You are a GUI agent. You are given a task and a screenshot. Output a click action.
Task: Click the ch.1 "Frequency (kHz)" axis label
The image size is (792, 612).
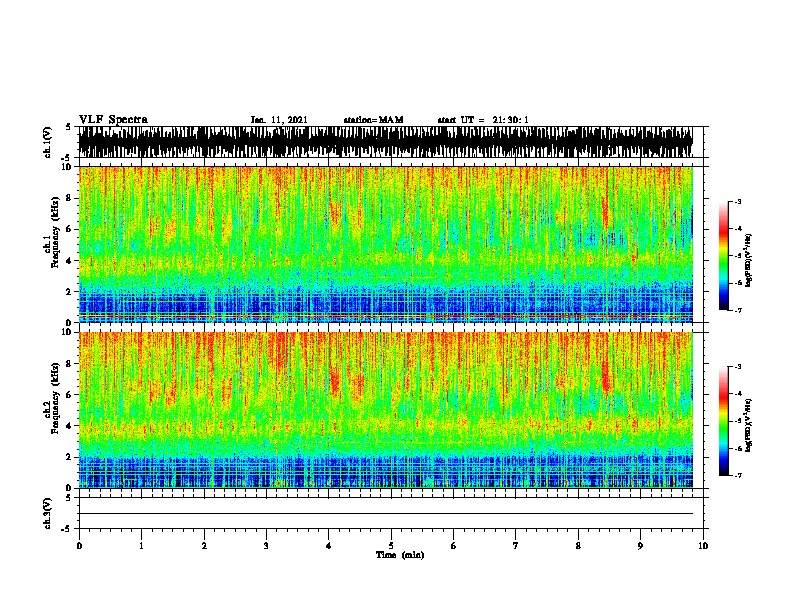tap(55, 232)
